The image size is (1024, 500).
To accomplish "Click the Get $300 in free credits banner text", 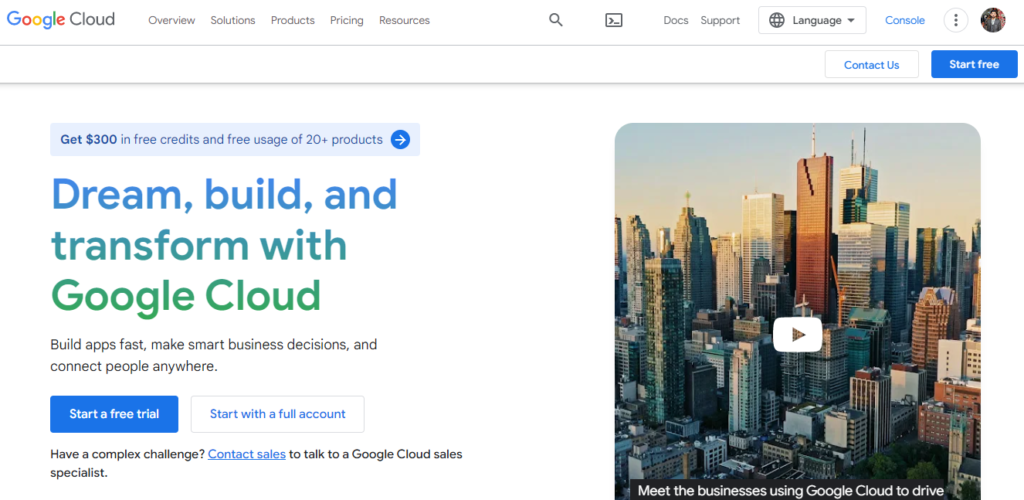I will [221, 139].
